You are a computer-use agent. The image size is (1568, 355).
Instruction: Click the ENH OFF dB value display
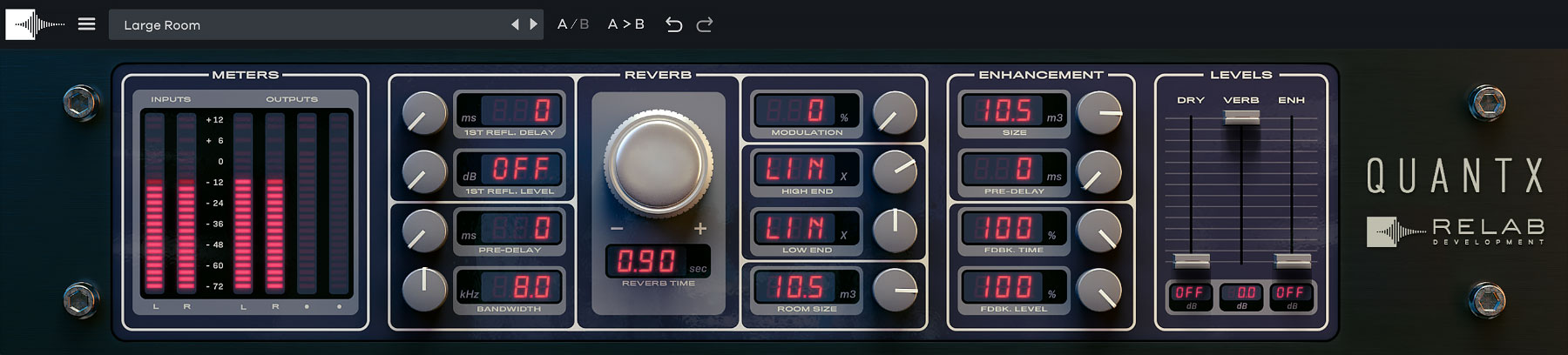point(1291,296)
